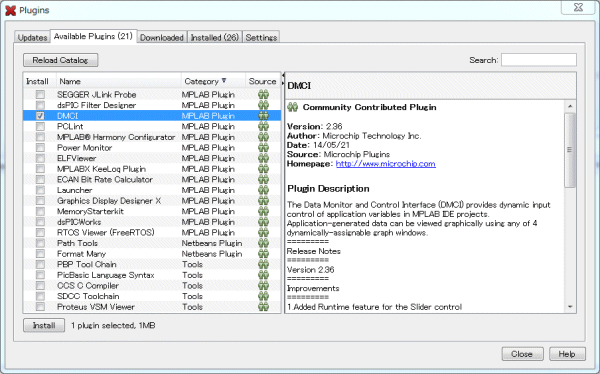Select the Graphics Display Designer X row

point(152,201)
